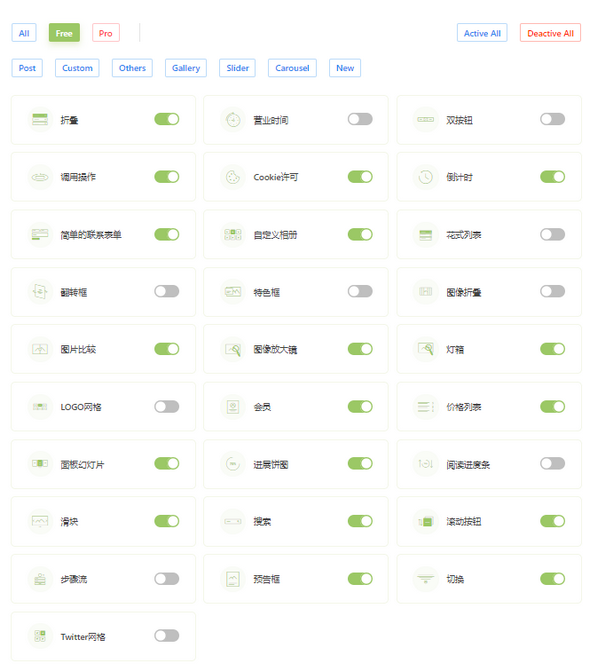Click the 价格列表 list icon
The image size is (590, 664).
(425, 407)
